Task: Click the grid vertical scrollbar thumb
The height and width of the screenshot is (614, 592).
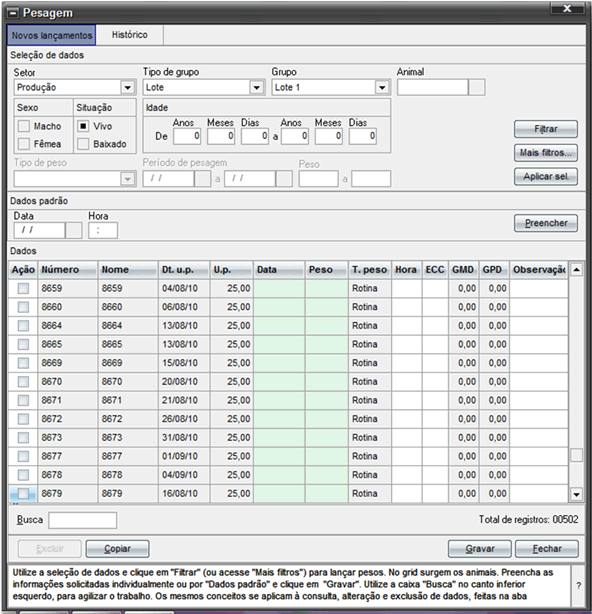Action: tap(576, 455)
